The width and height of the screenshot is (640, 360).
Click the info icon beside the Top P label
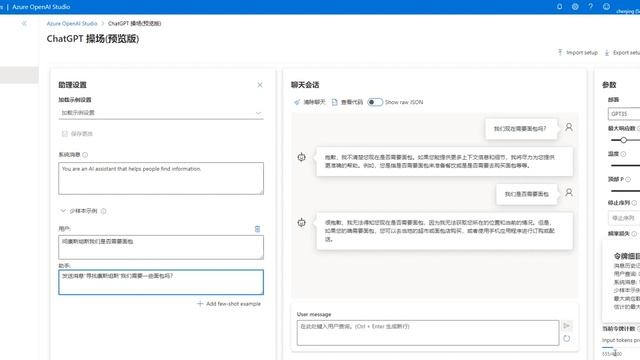(628, 179)
